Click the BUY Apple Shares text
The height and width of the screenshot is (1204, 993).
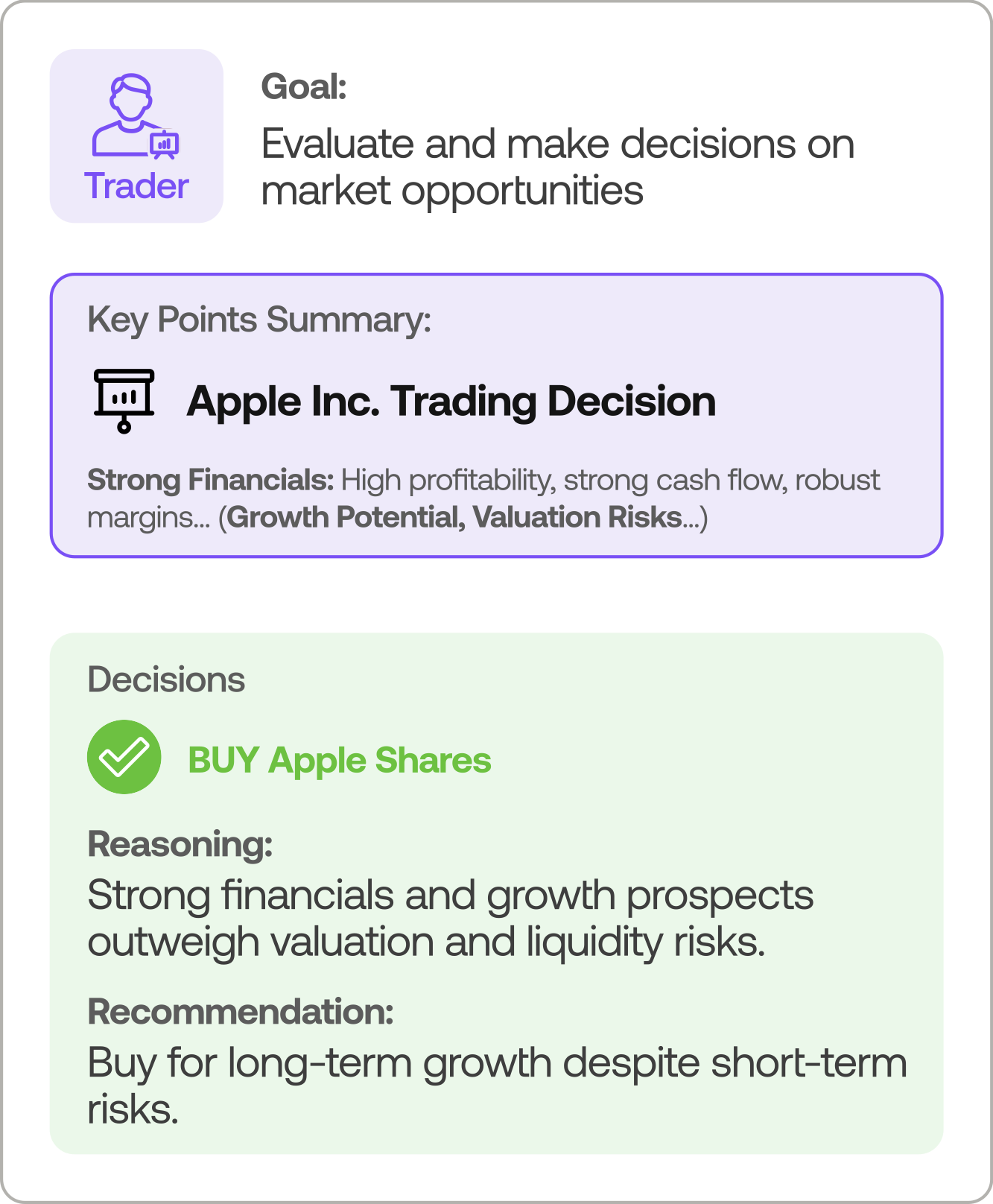340,760
